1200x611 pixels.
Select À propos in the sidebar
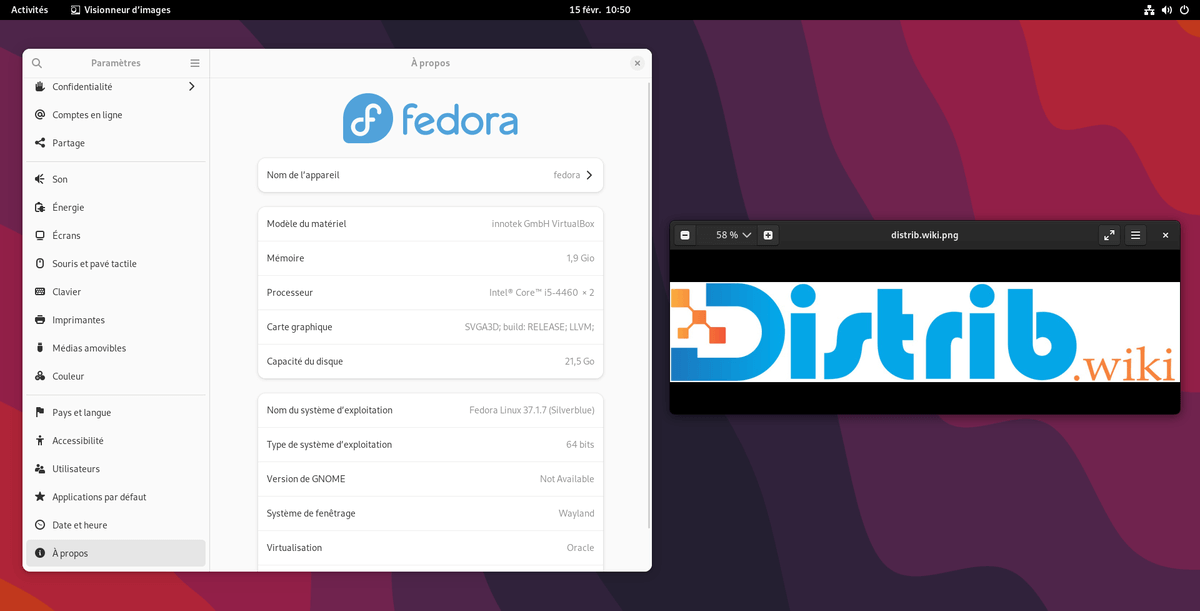tap(116, 553)
